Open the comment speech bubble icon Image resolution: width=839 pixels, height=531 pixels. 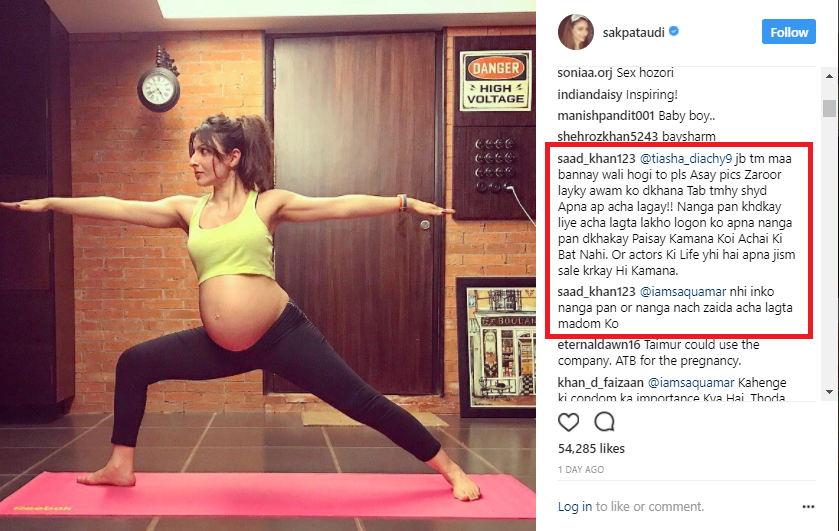coord(604,422)
